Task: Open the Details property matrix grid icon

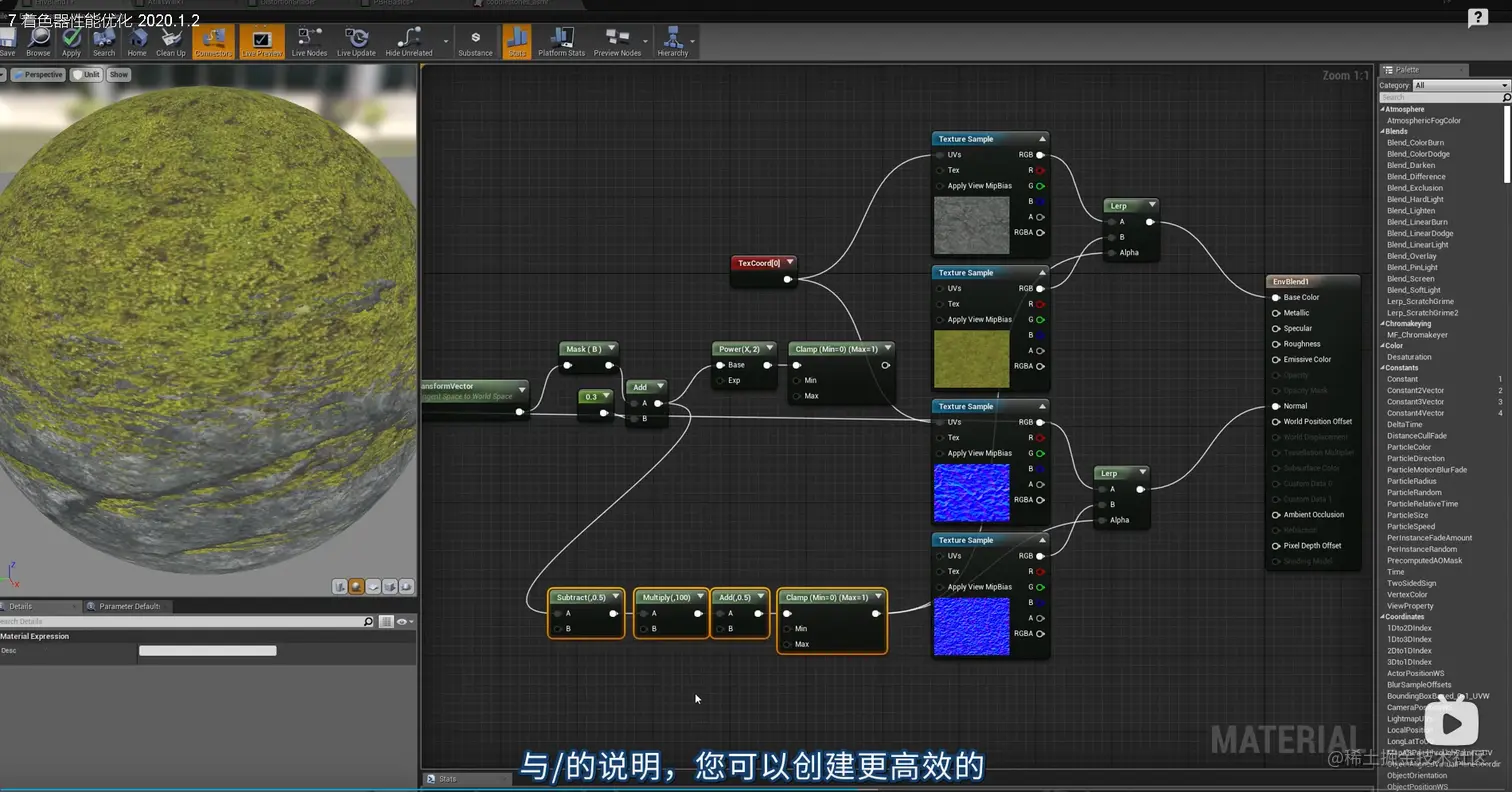Action: [387, 622]
